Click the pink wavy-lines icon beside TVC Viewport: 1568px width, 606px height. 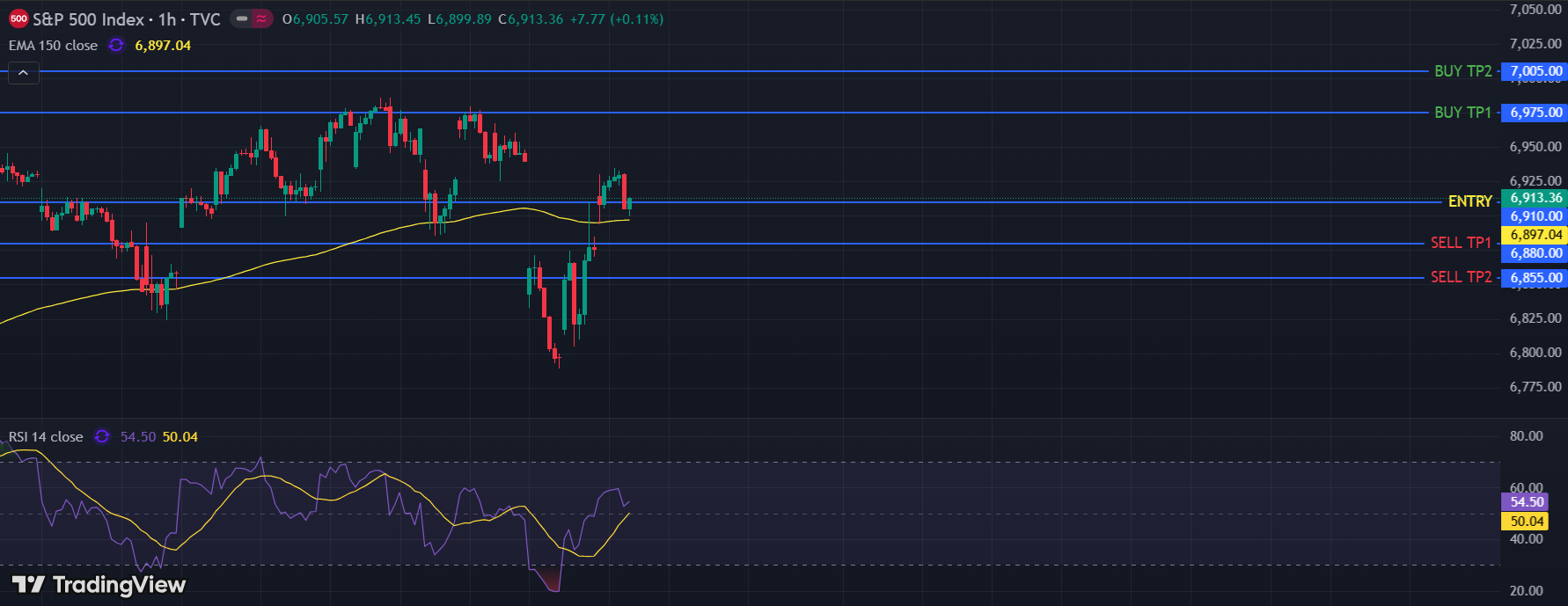point(262,18)
